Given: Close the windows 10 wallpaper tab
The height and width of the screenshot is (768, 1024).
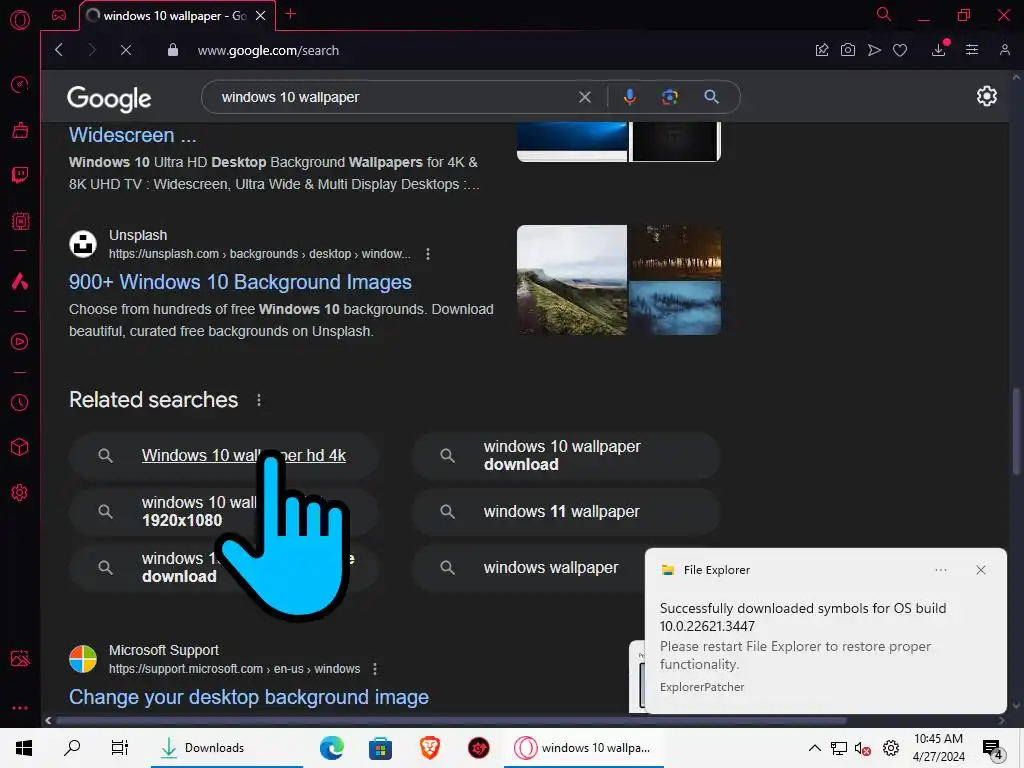Looking at the screenshot, I should coord(261,16).
